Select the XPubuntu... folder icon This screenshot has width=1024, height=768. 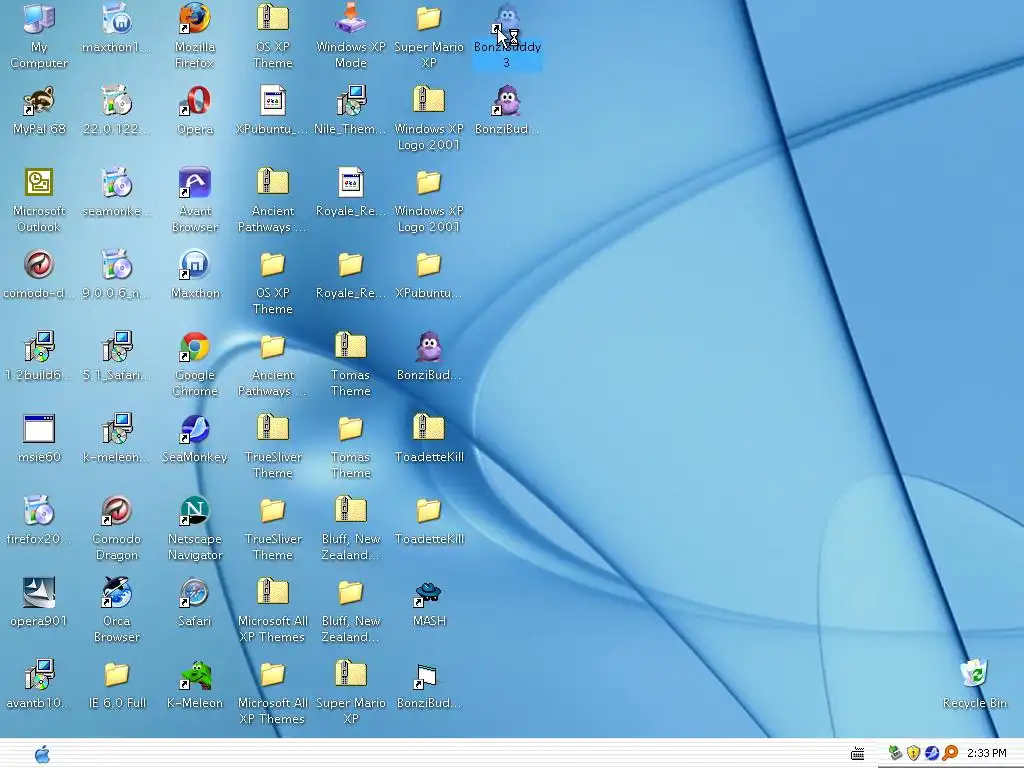[x=428, y=264]
